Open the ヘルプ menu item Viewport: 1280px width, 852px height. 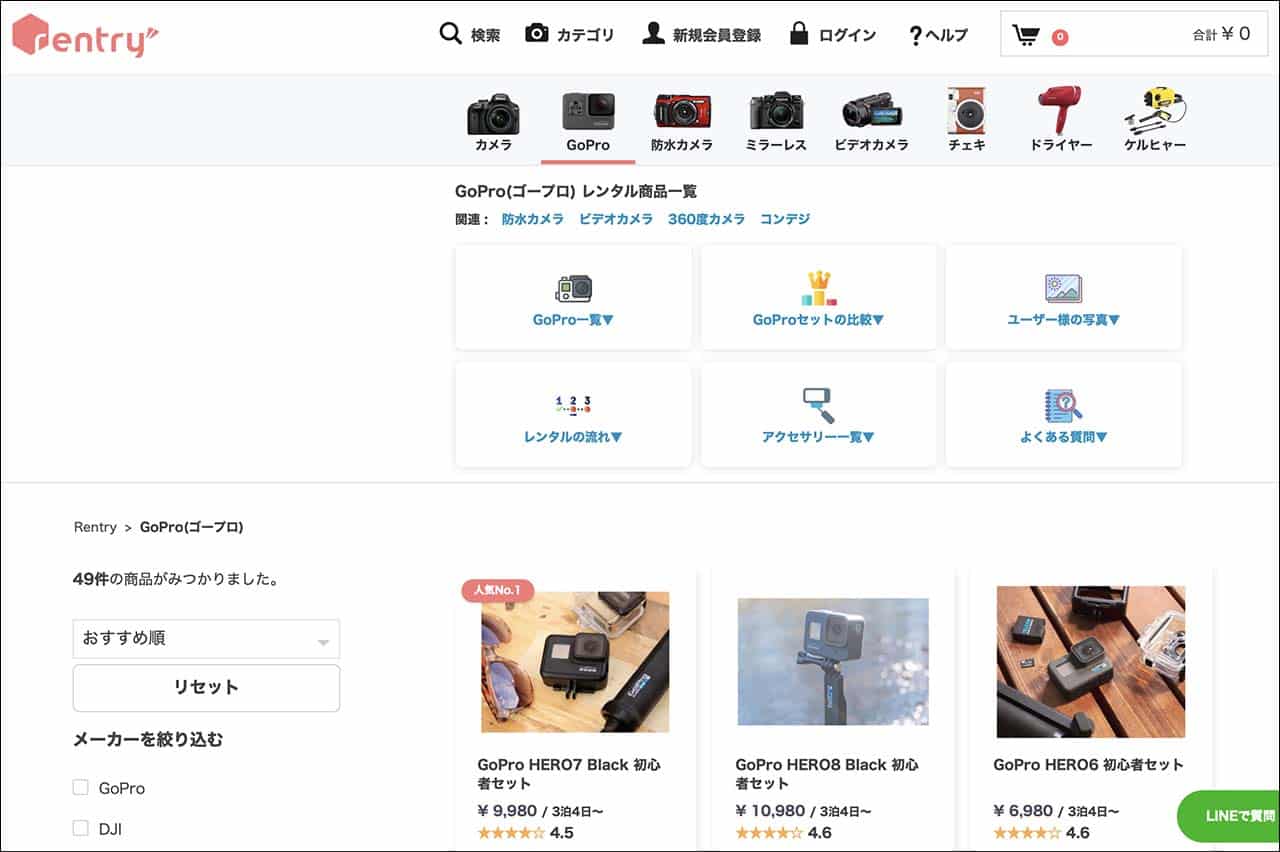946,35
